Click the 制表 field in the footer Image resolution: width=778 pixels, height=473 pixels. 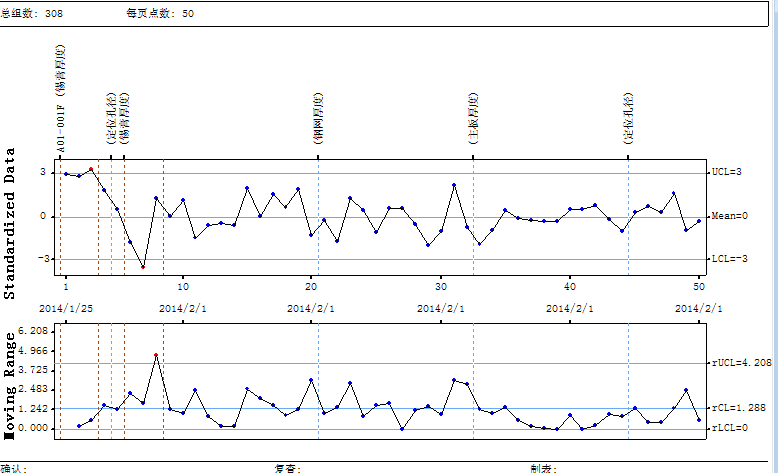[x=543, y=467]
